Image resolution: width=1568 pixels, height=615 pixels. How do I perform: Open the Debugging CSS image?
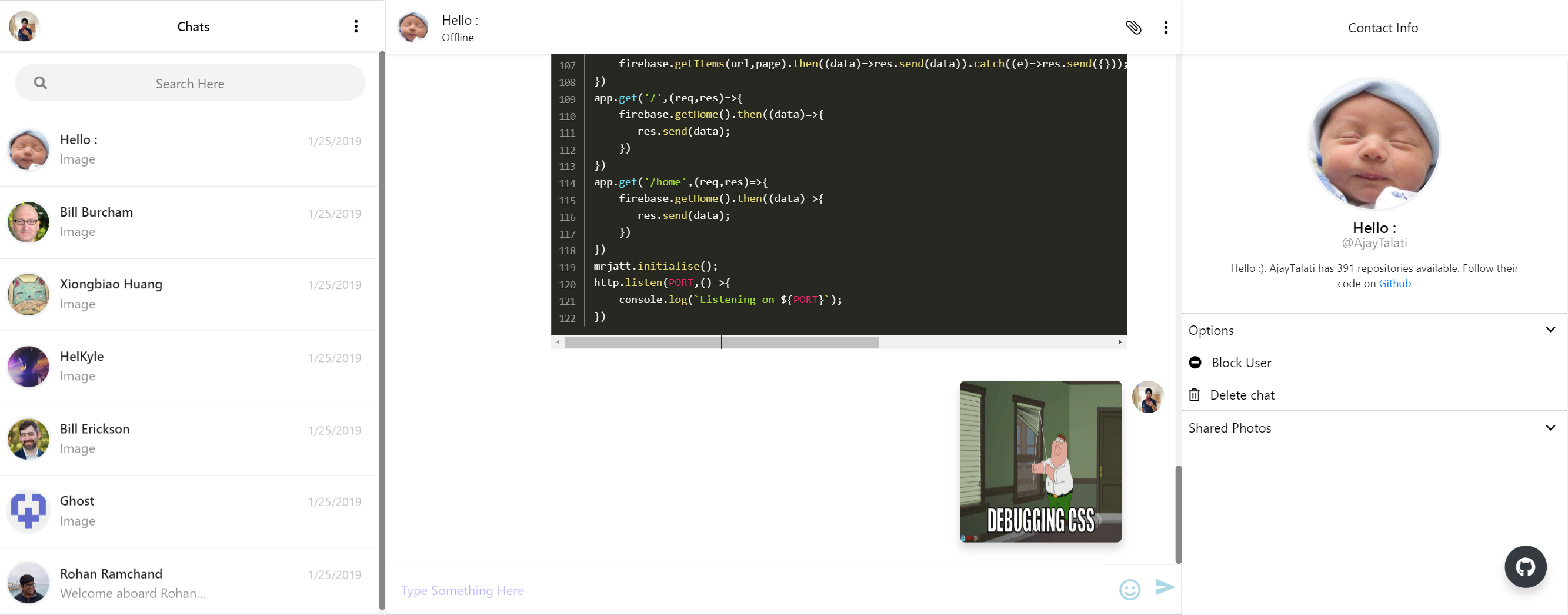(1040, 461)
